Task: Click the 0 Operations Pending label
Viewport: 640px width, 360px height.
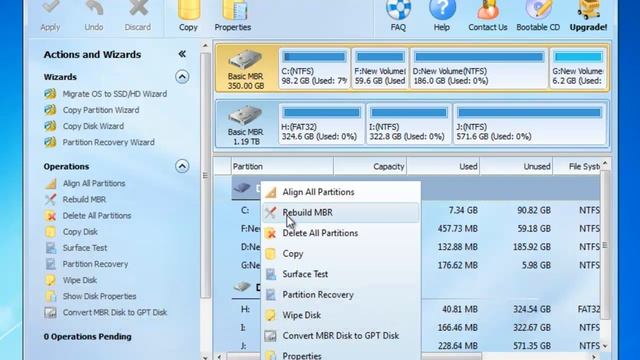Action: tap(88, 337)
